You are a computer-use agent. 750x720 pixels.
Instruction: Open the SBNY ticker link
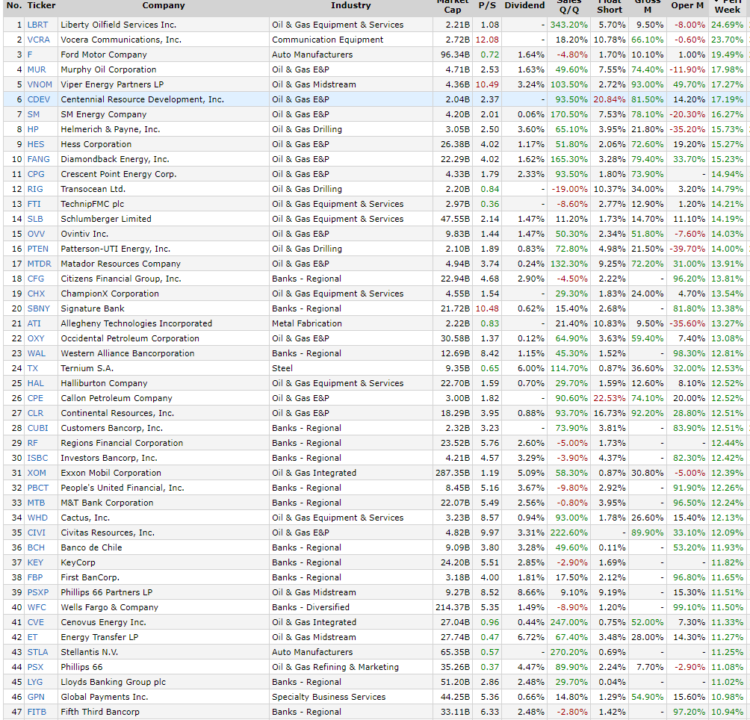[38, 309]
